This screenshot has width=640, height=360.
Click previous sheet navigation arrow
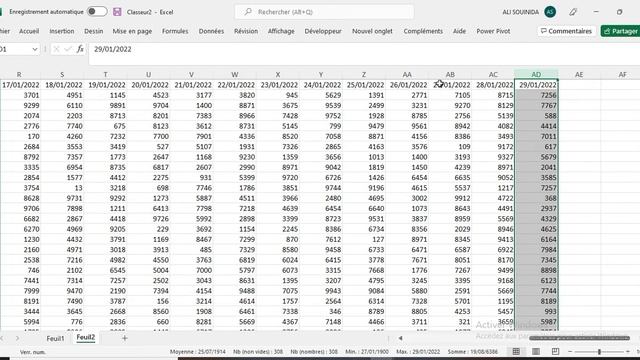point(2,338)
